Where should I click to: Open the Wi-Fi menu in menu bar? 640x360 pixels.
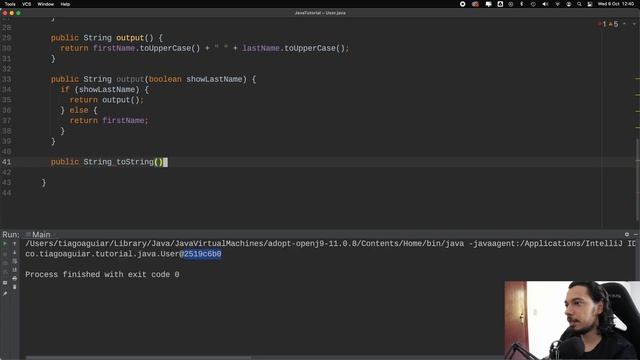point(557,4)
